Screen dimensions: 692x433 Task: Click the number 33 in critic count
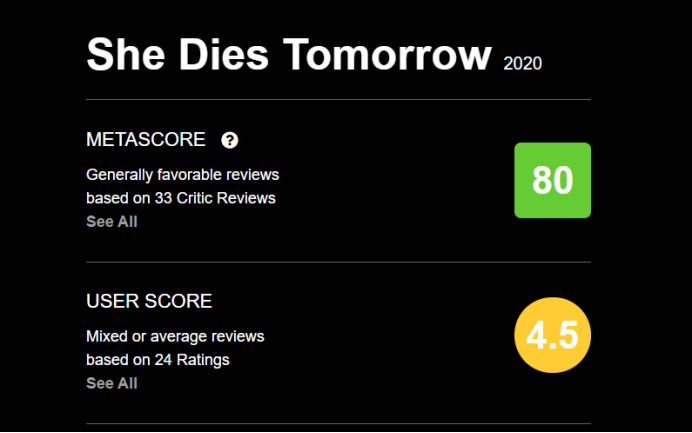pyautogui.click(x=164, y=197)
